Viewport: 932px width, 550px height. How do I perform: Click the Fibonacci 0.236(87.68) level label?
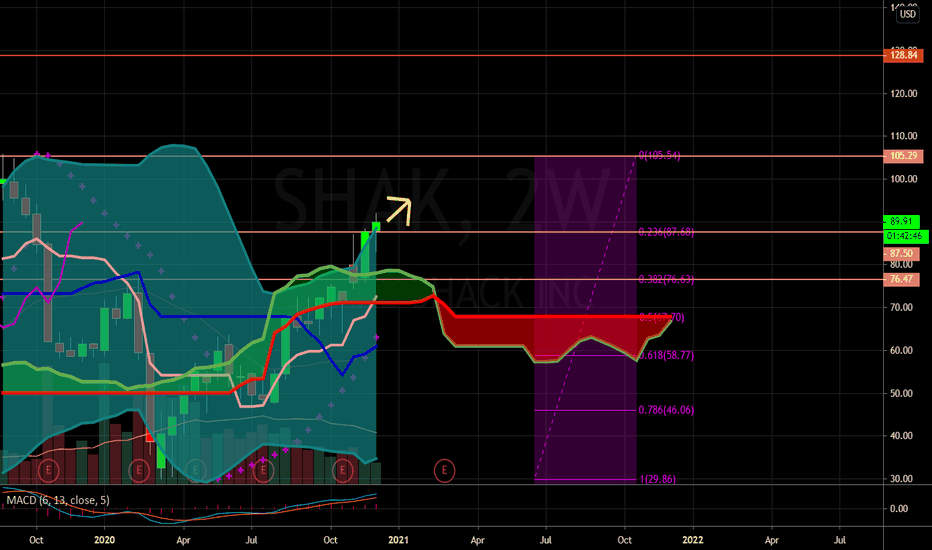coord(666,232)
